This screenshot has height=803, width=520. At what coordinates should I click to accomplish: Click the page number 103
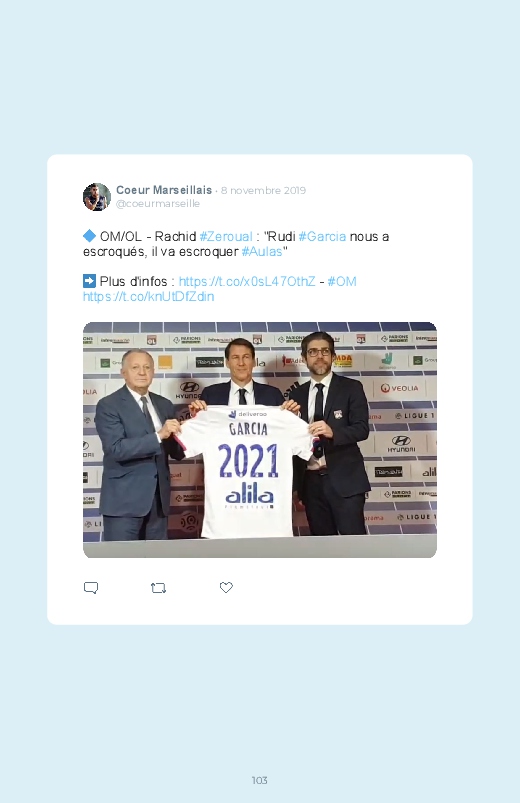click(x=260, y=780)
